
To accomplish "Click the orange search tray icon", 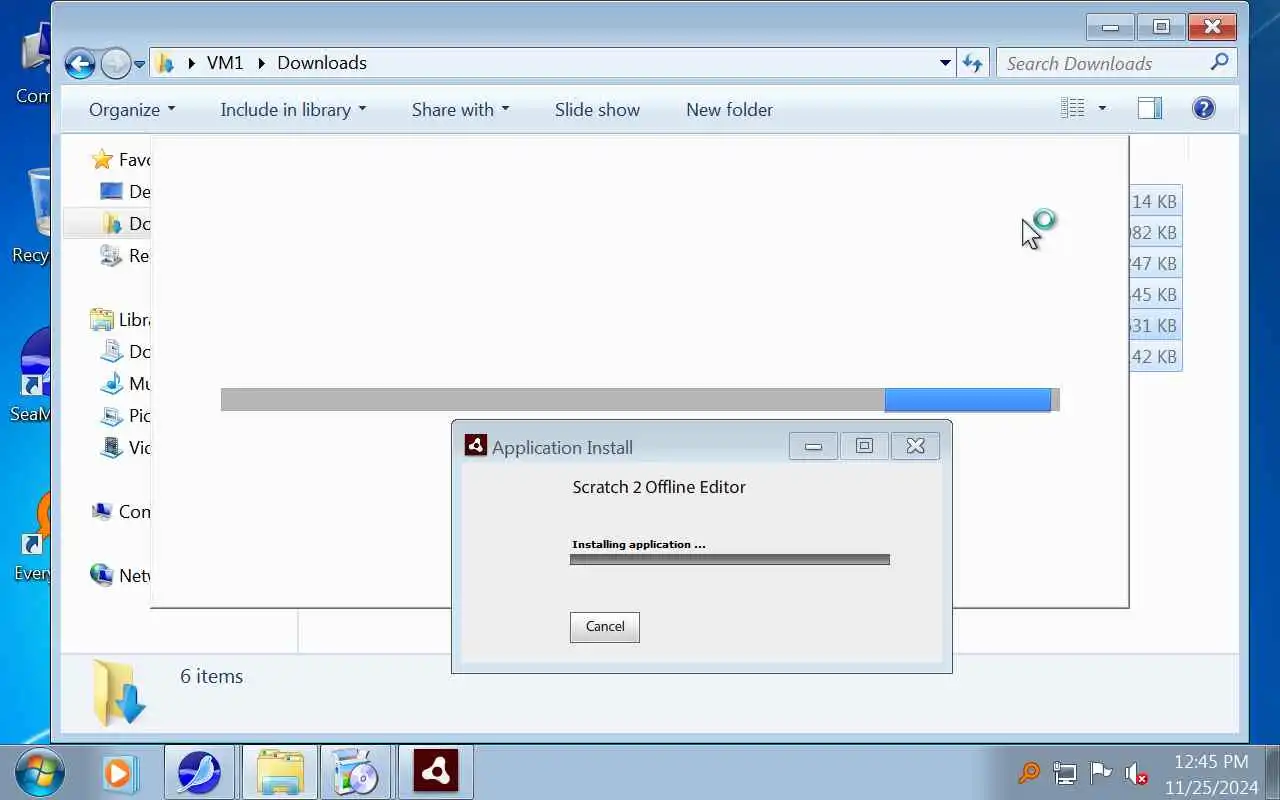I will coord(1028,773).
